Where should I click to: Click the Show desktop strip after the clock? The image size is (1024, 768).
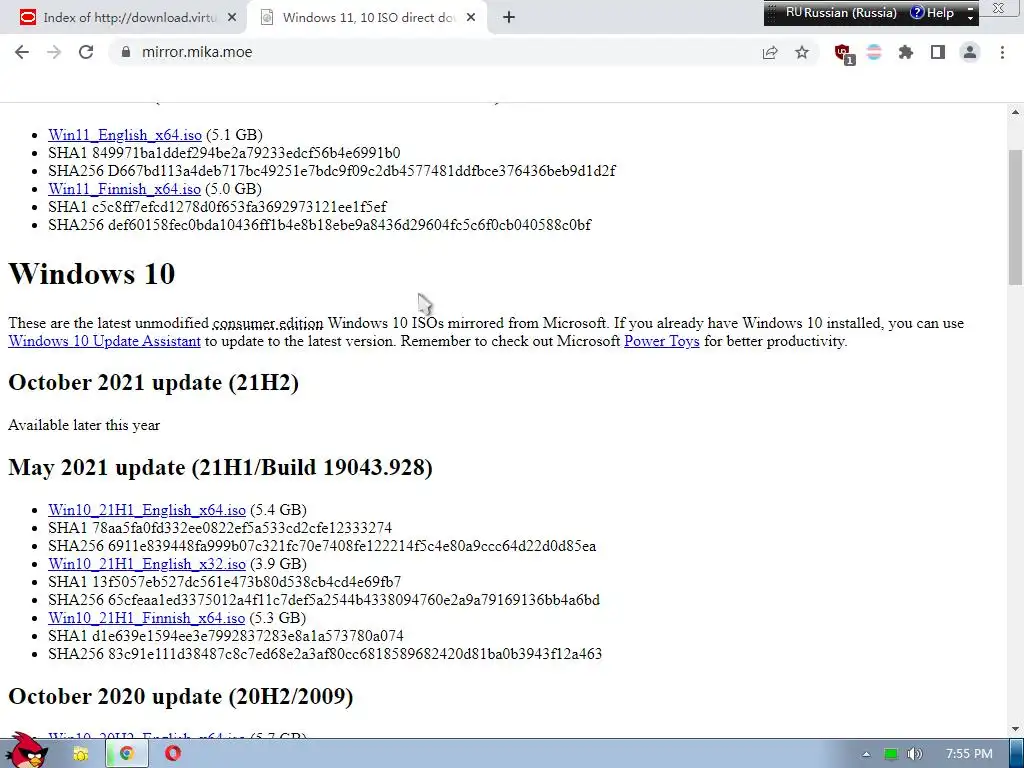click(1016, 754)
